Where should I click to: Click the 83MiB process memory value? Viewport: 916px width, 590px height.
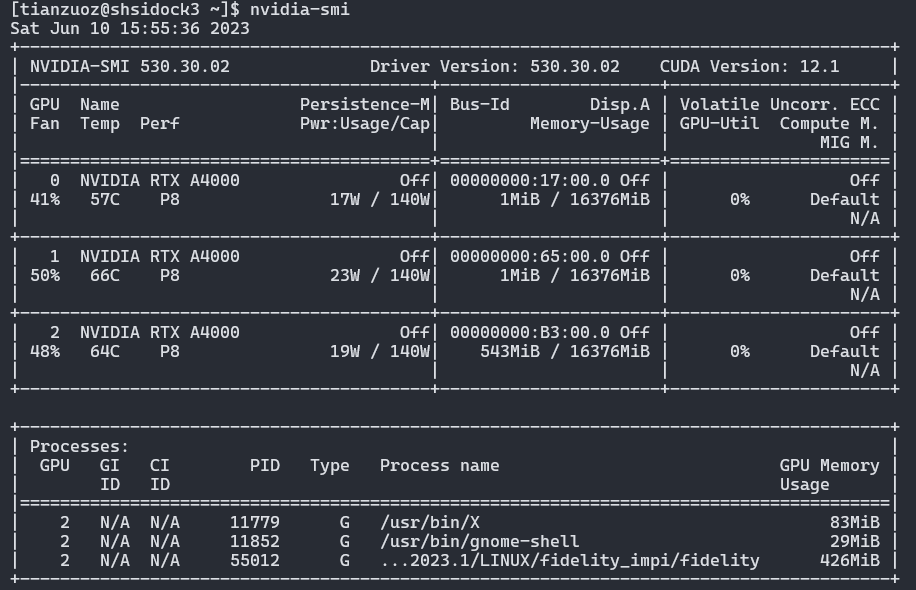coord(855,522)
